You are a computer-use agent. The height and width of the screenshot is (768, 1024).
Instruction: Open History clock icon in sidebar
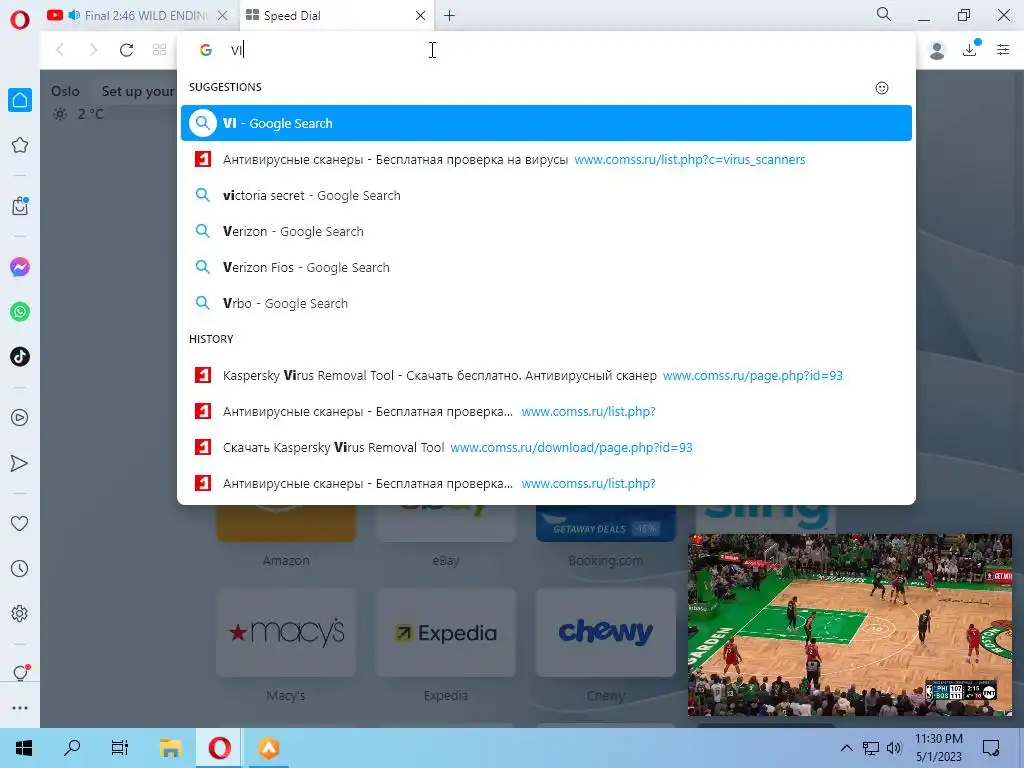coord(20,569)
